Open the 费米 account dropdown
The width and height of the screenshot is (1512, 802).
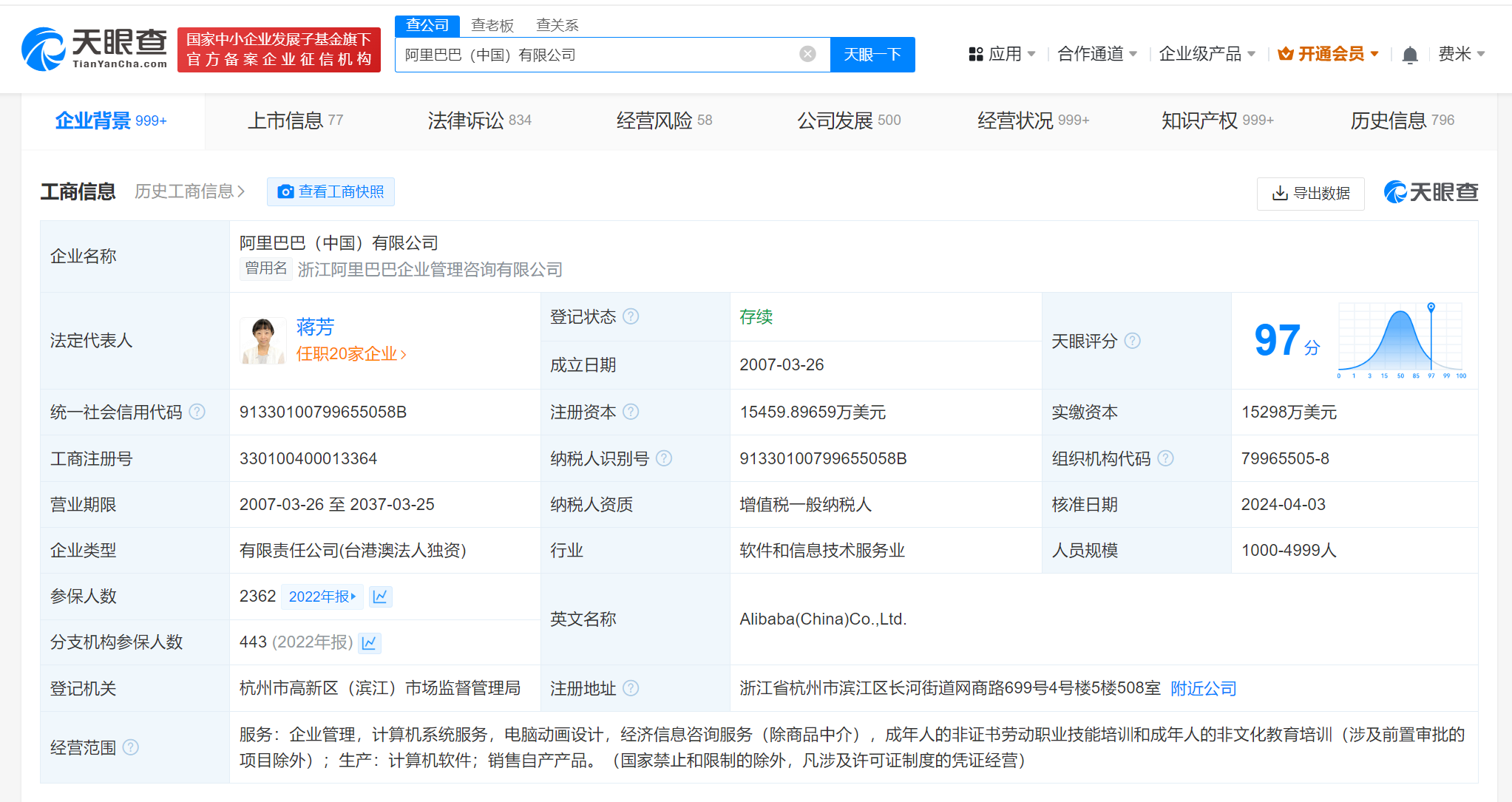(x=1462, y=53)
